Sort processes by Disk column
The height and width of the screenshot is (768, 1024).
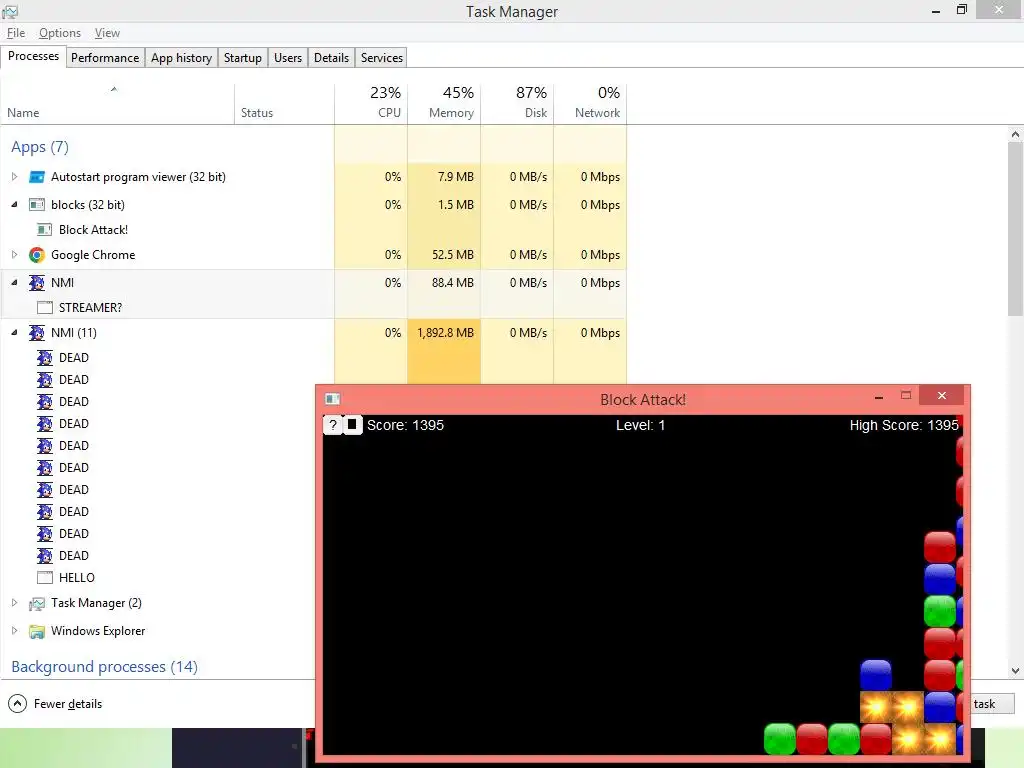coord(517,104)
